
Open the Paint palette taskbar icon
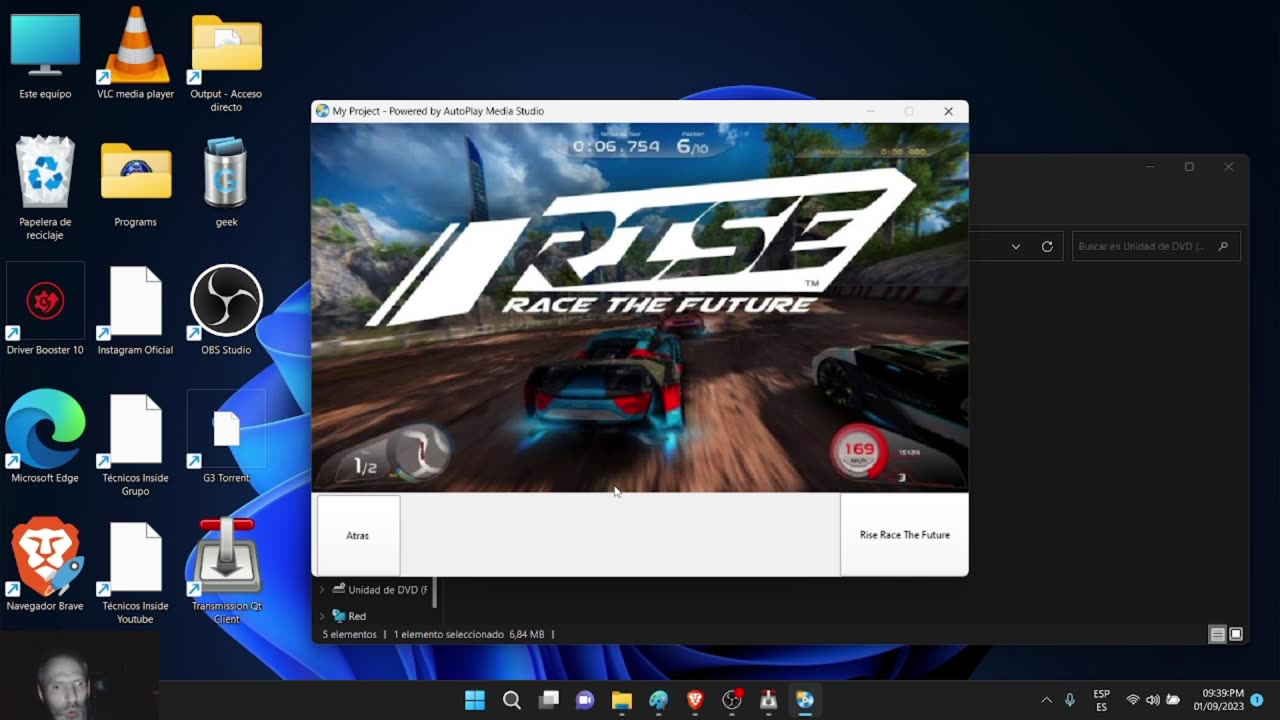coord(658,700)
